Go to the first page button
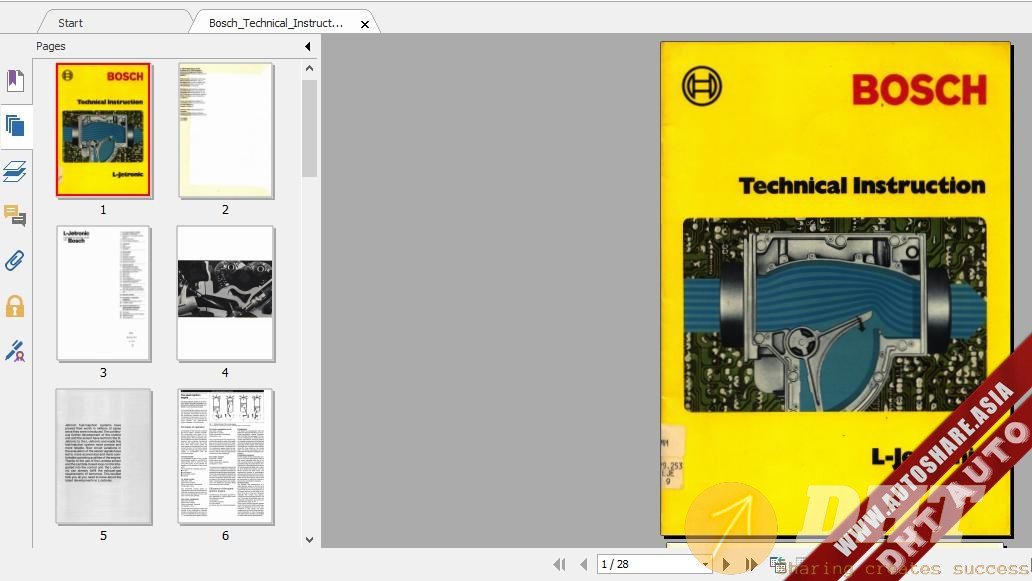Image resolution: width=1032 pixels, height=581 pixels. click(x=559, y=564)
